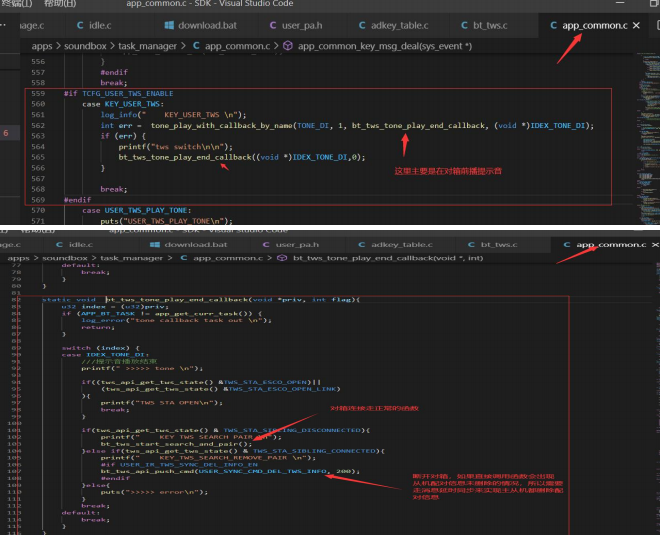Click the log_info KEY_USER_TWS line

173,114
